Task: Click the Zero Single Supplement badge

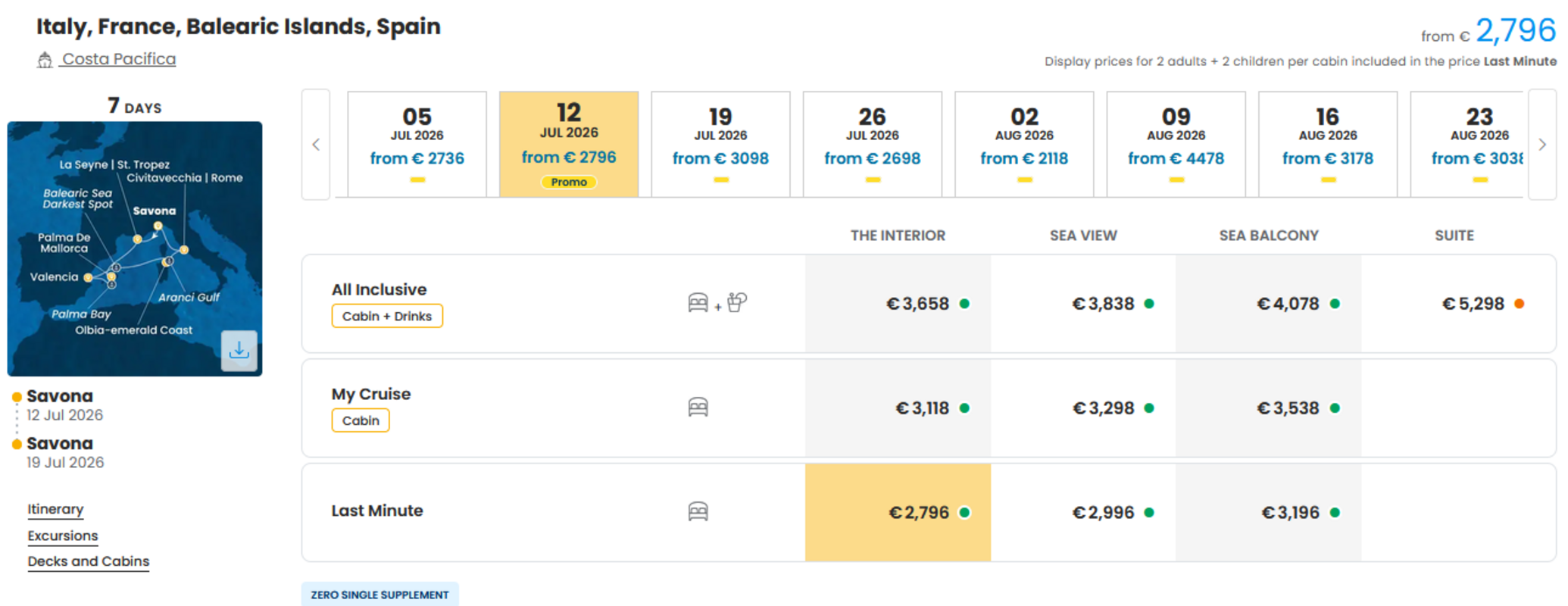Action: 380,595
